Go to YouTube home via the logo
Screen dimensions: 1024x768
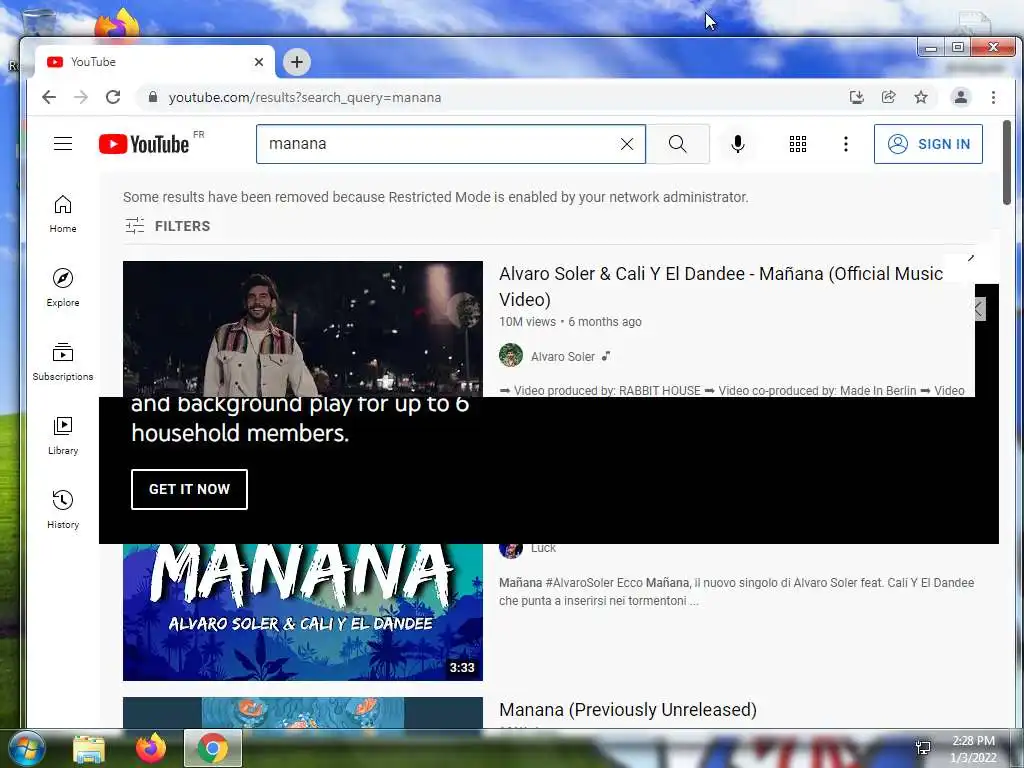click(x=144, y=144)
